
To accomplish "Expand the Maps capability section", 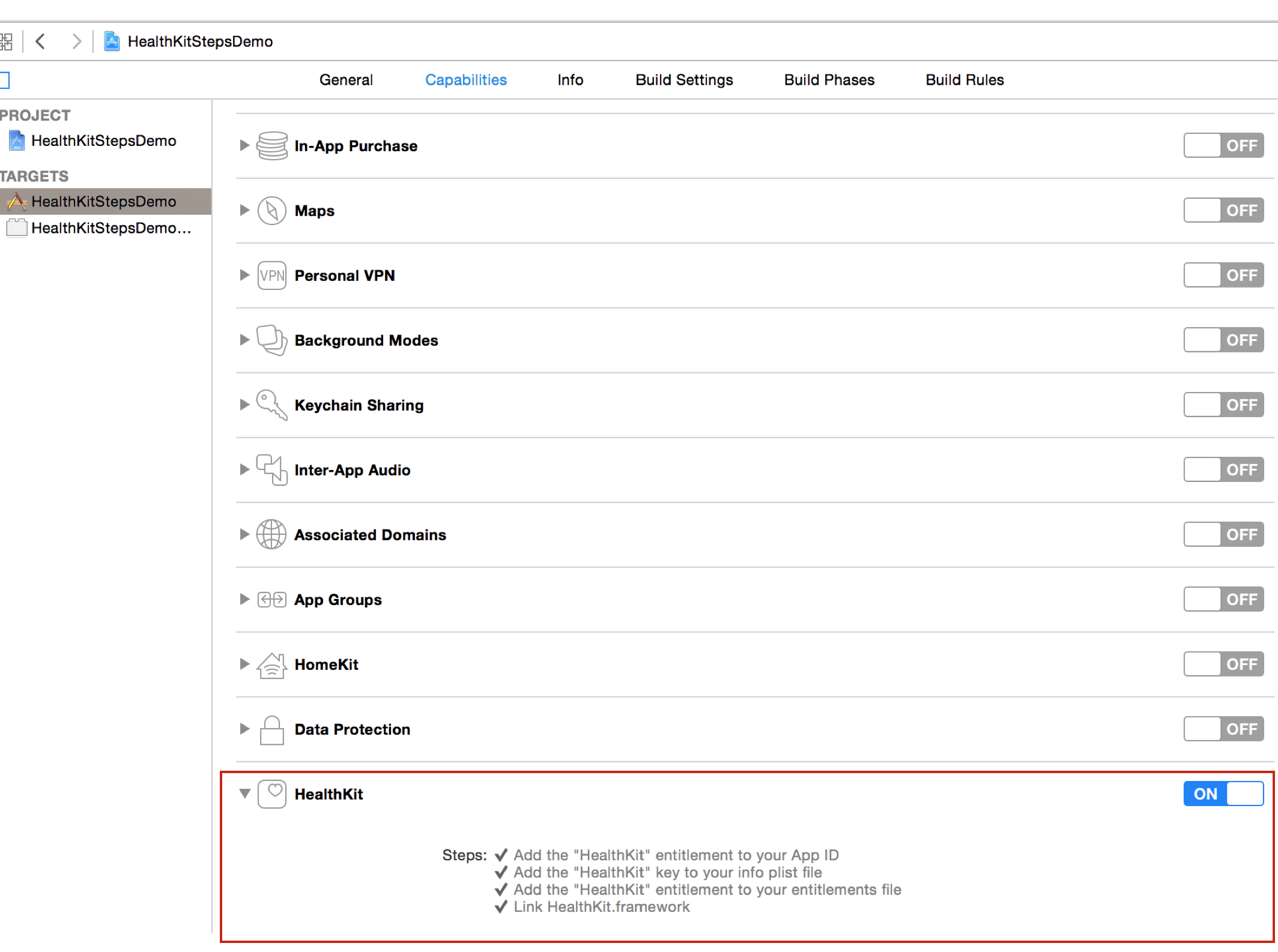I will tap(244, 210).
